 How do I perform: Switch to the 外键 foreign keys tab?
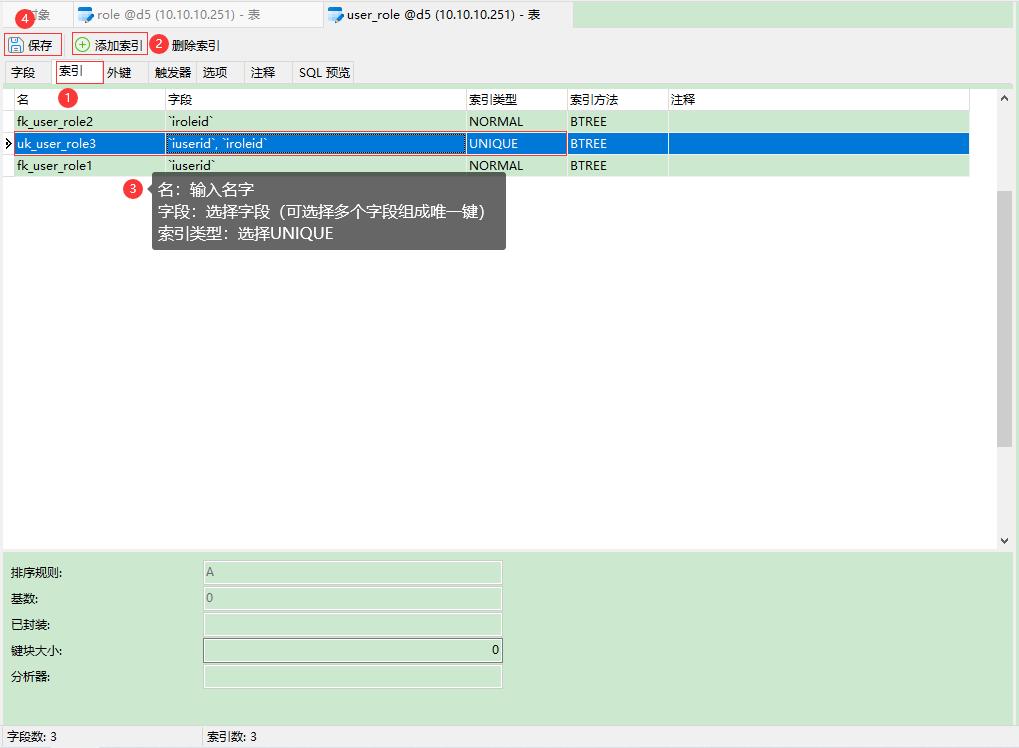pos(120,72)
